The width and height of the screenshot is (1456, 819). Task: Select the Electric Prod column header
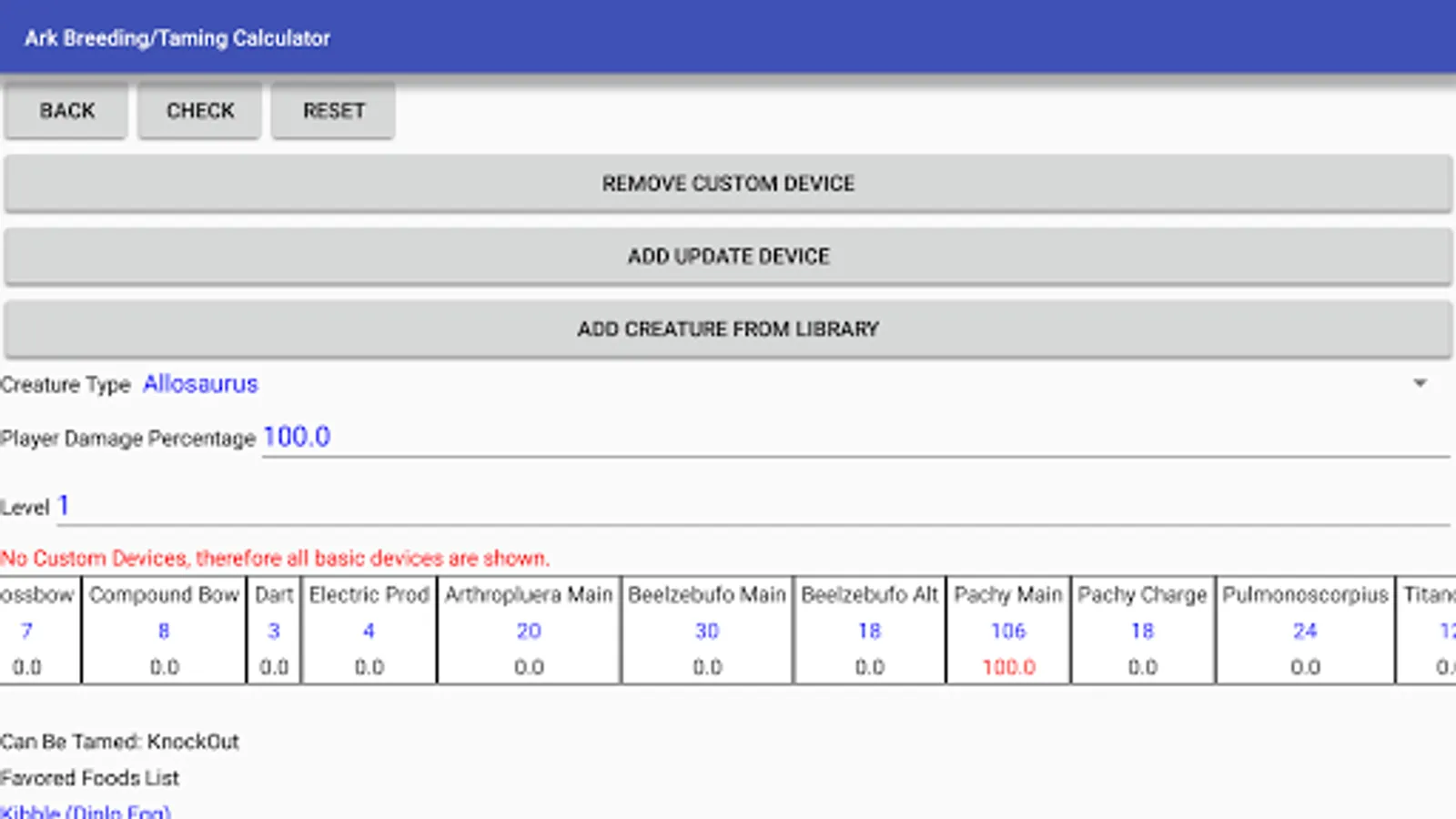[369, 594]
